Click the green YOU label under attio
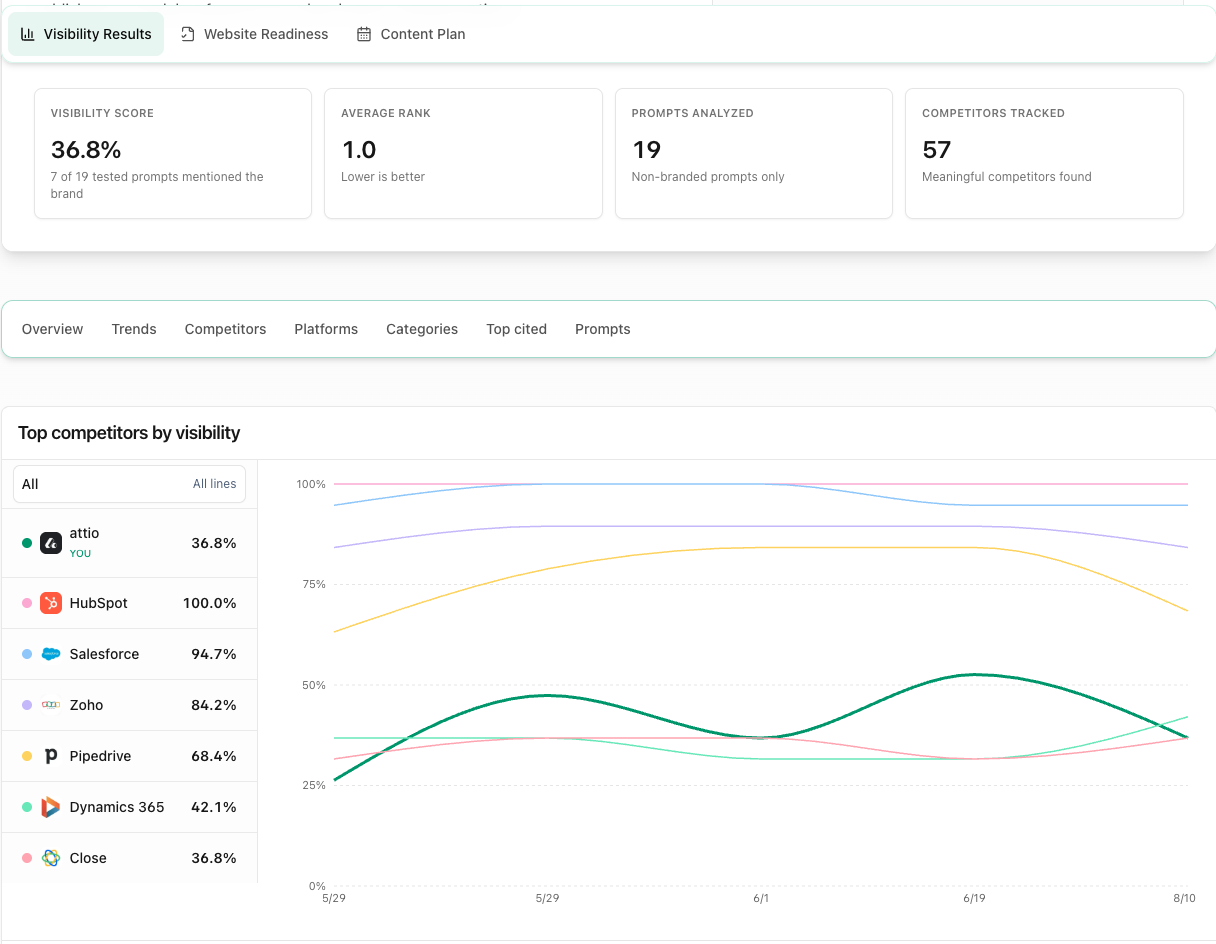This screenshot has width=1216, height=944. coord(80,554)
